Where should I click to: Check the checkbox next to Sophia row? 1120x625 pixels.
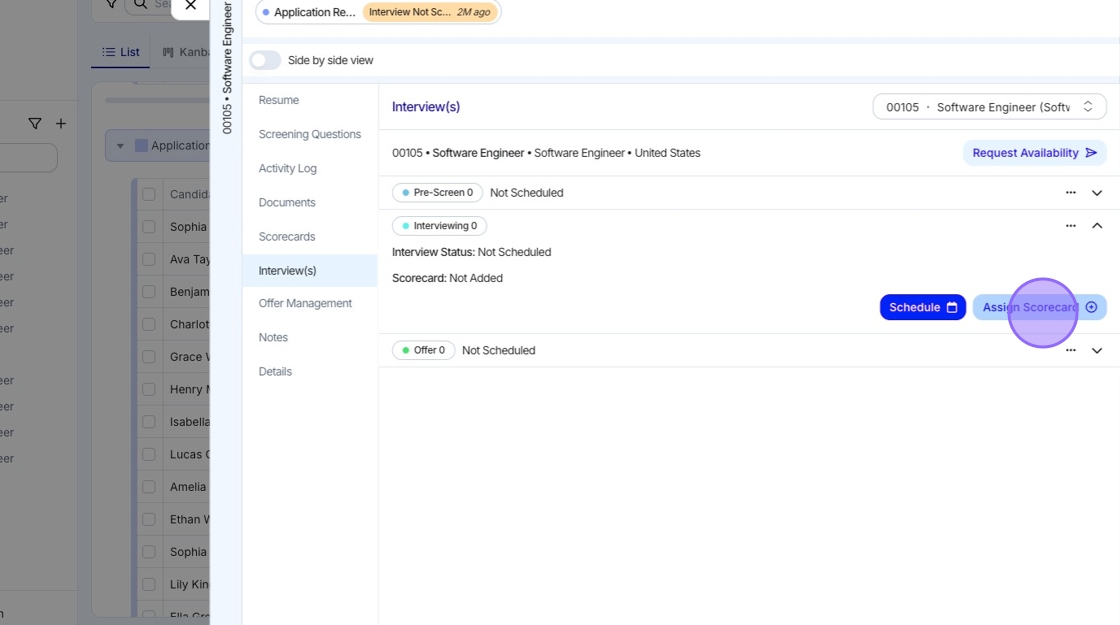coord(149,227)
